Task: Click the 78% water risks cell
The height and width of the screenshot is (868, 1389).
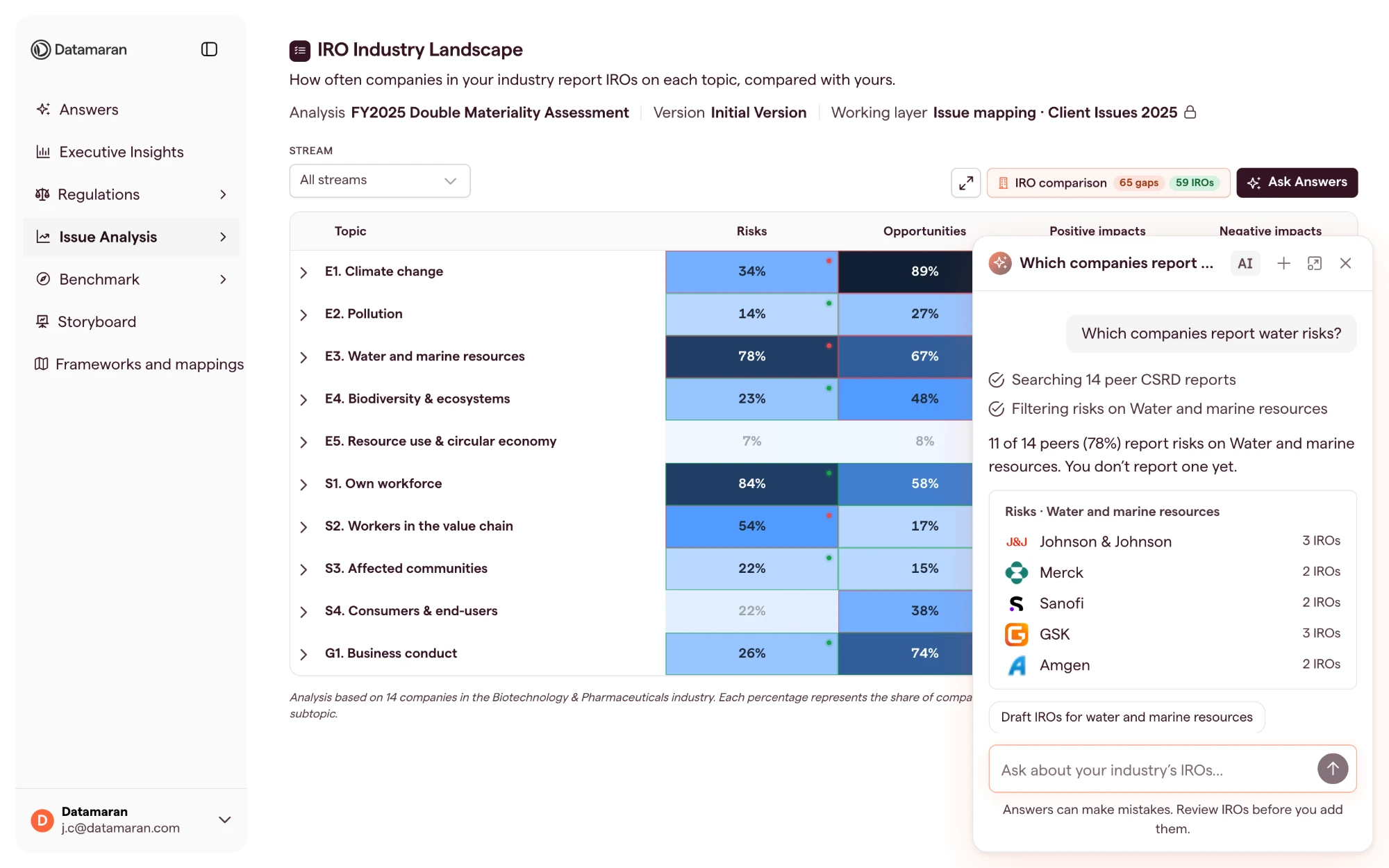Action: coord(751,356)
